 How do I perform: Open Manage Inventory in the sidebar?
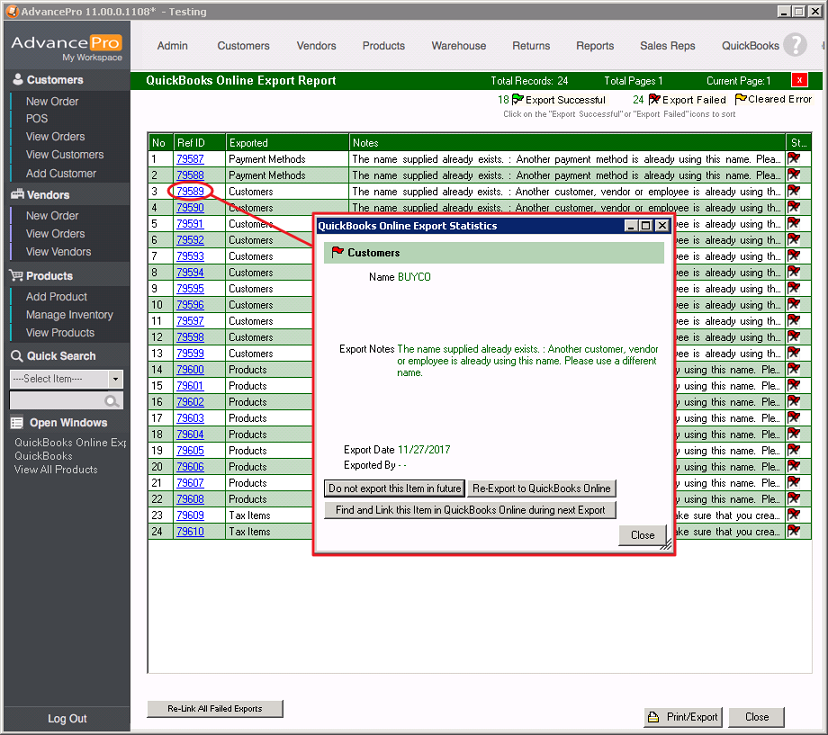[70, 315]
